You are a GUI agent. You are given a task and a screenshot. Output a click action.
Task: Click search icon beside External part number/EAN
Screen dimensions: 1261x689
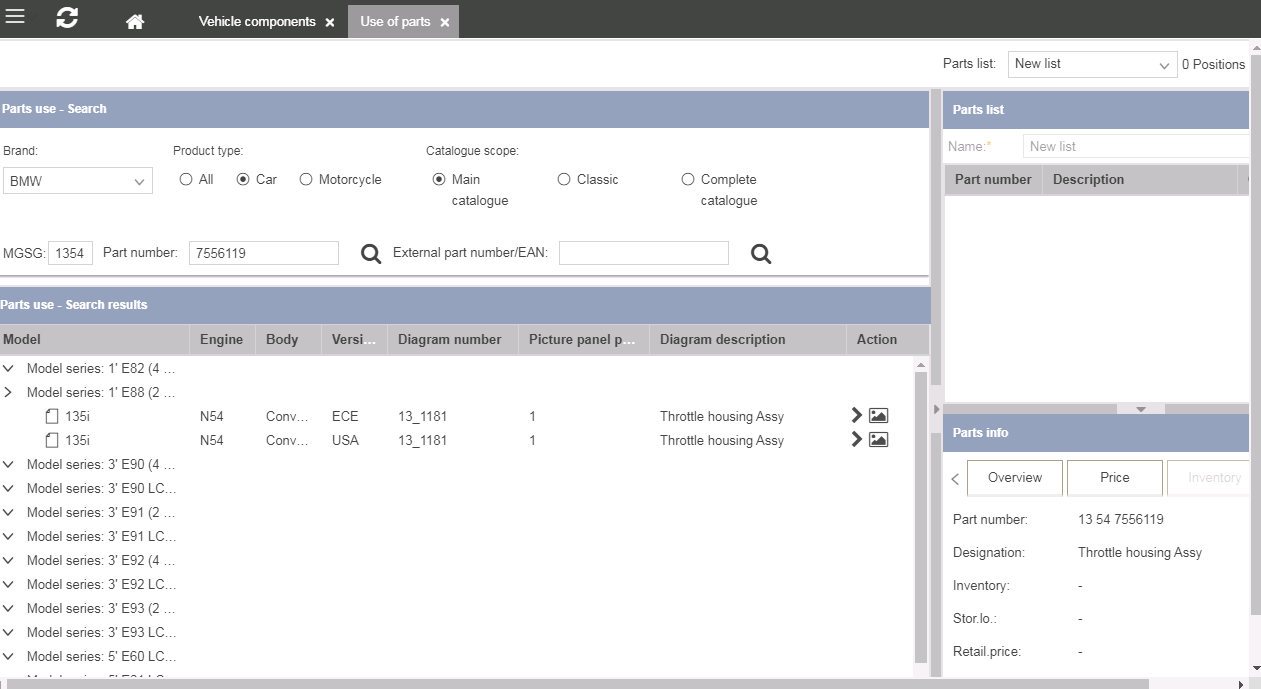click(761, 254)
